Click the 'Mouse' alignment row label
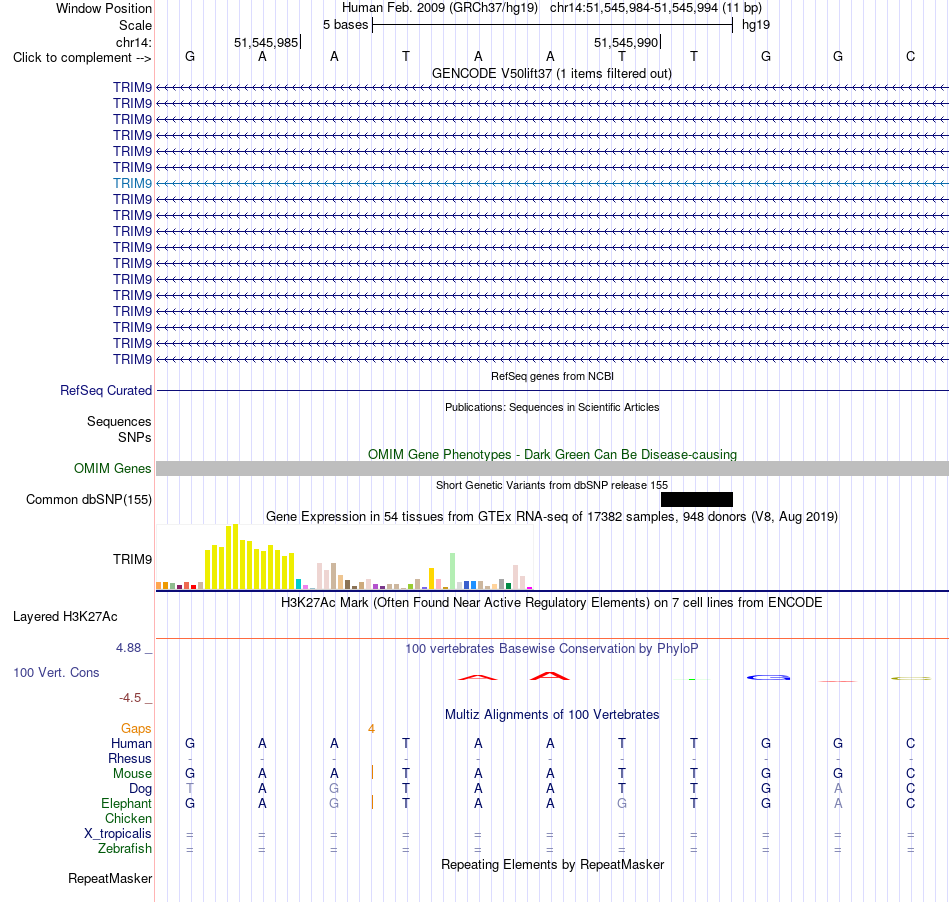The width and height of the screenshot is (950, 902). point(132,774)
